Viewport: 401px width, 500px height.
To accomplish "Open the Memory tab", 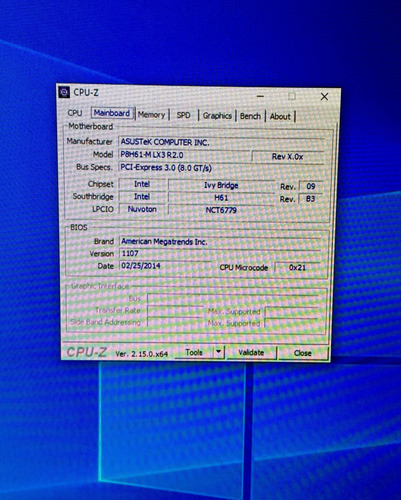I will click(x=152, y=115).
